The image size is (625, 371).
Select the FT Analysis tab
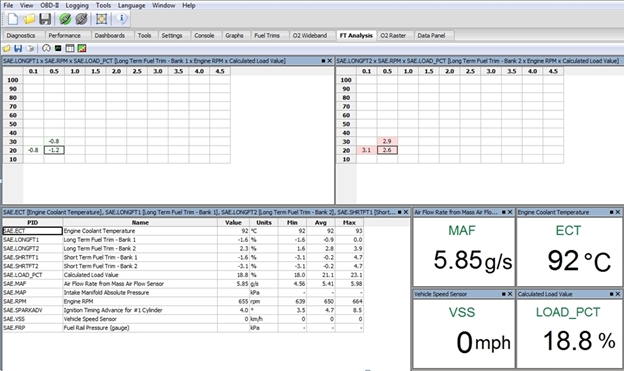356,35
